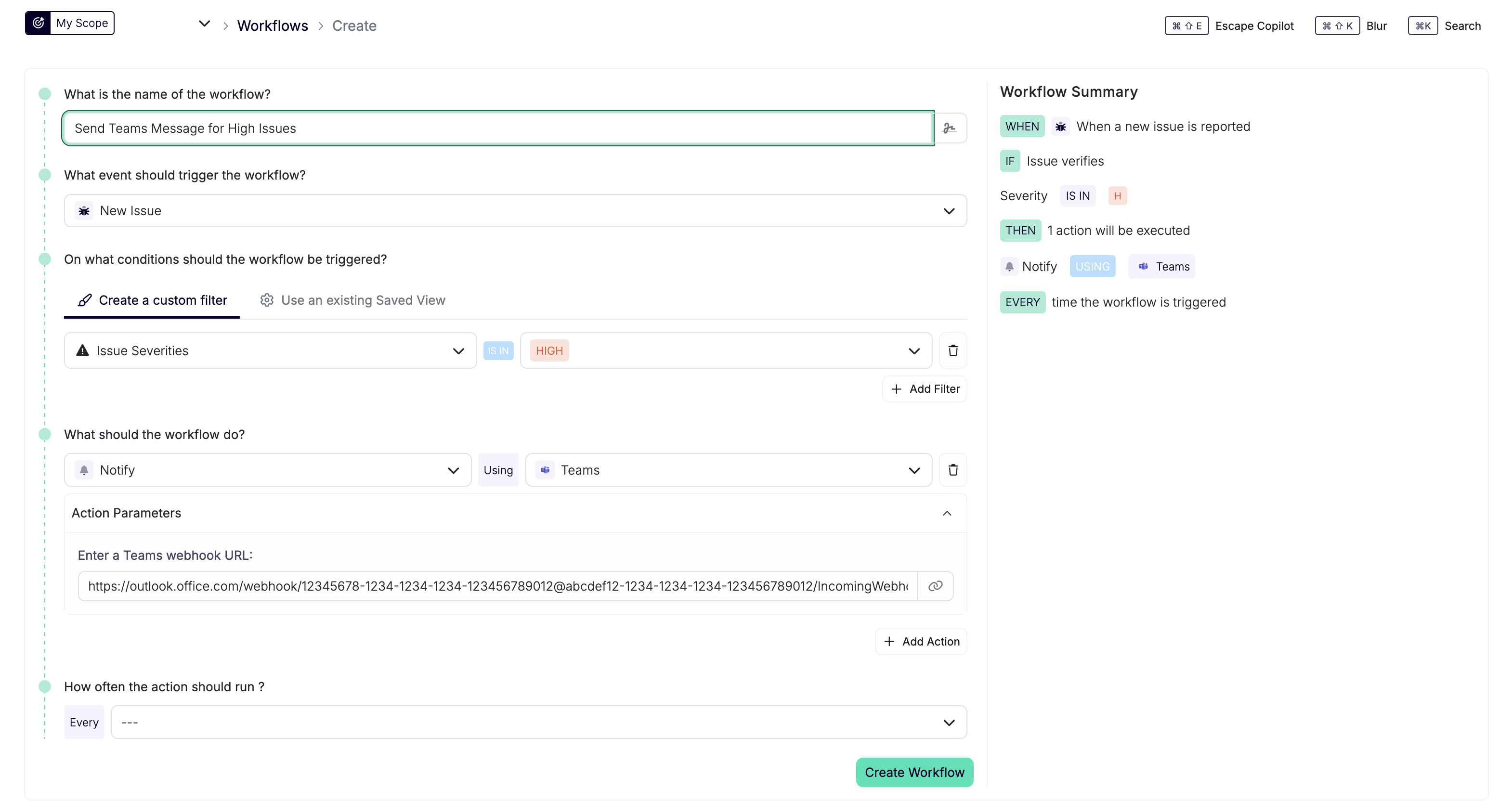The image size is (1512, 801).
Task: Click the Teams icon in the channel selector
Action: click(x=545, y=469)
